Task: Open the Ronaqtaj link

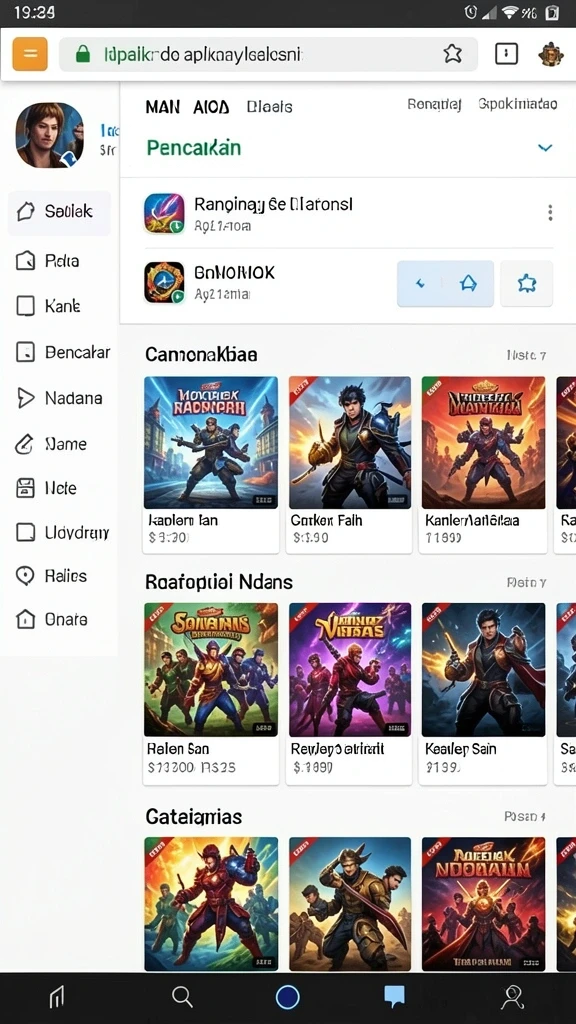Action: pyautogui.click(x=434, y=104)
